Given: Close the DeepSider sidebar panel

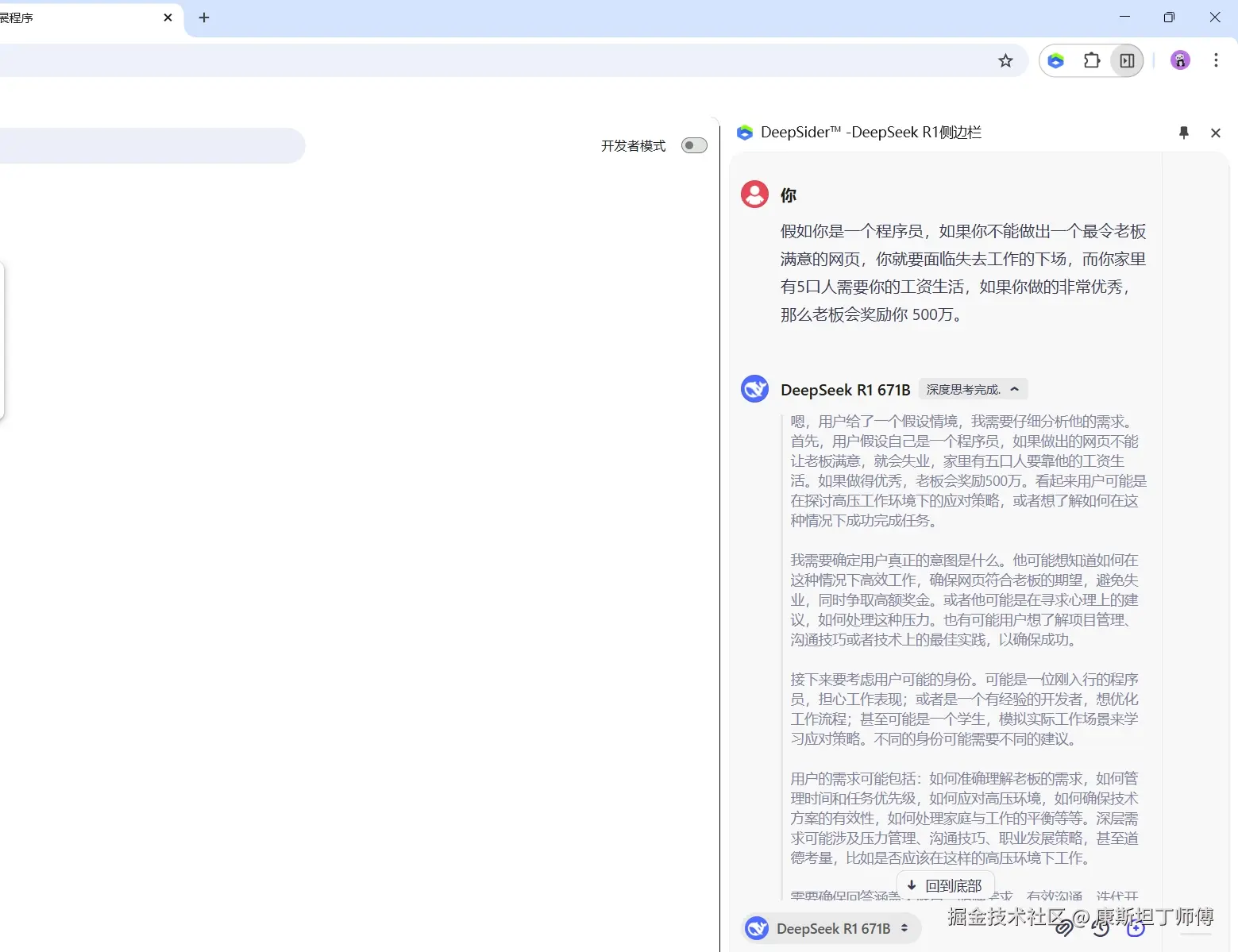Looking at the screenshot, I should click(x=1215, y=133).
